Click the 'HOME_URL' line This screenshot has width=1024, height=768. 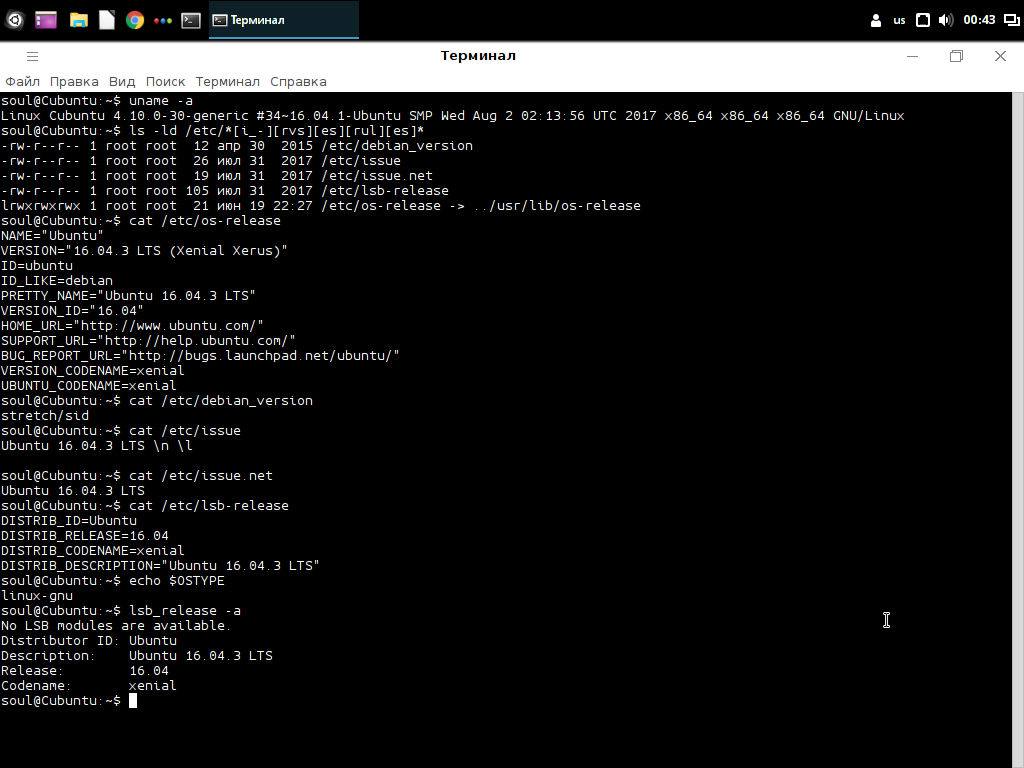click(x=132, y=326)
